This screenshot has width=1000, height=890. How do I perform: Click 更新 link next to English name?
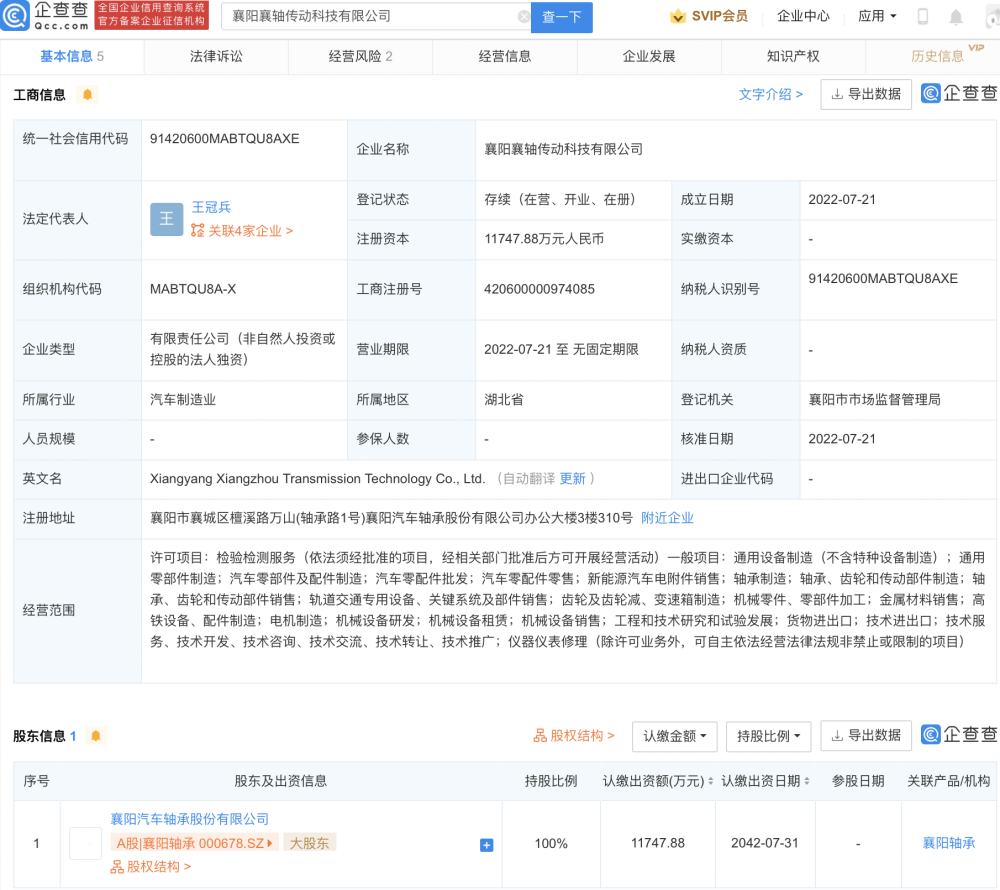tap(572, 479)
